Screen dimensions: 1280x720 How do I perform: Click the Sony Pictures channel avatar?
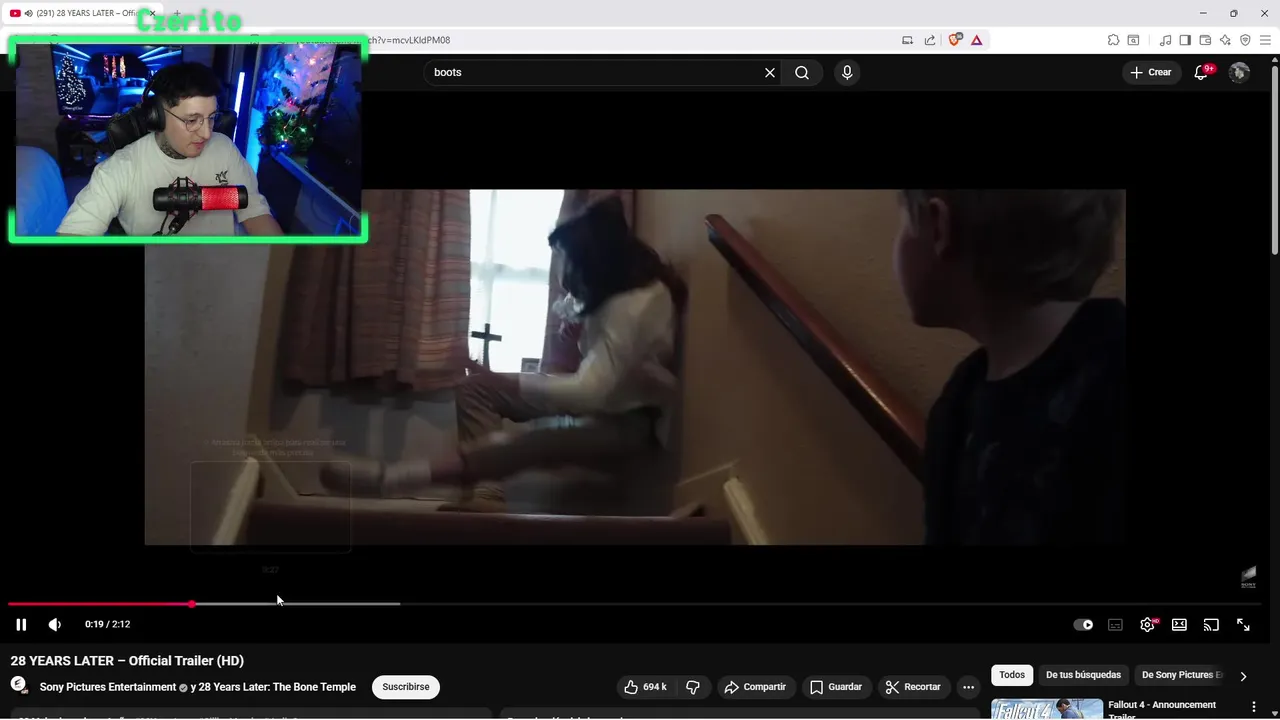pyautogui.click(x=19, y=685)
